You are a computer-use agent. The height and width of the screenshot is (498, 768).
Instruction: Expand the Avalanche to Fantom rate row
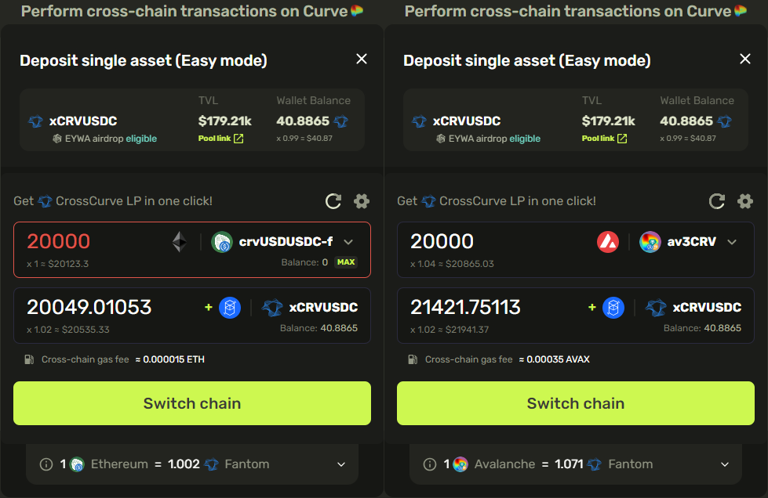725,464
